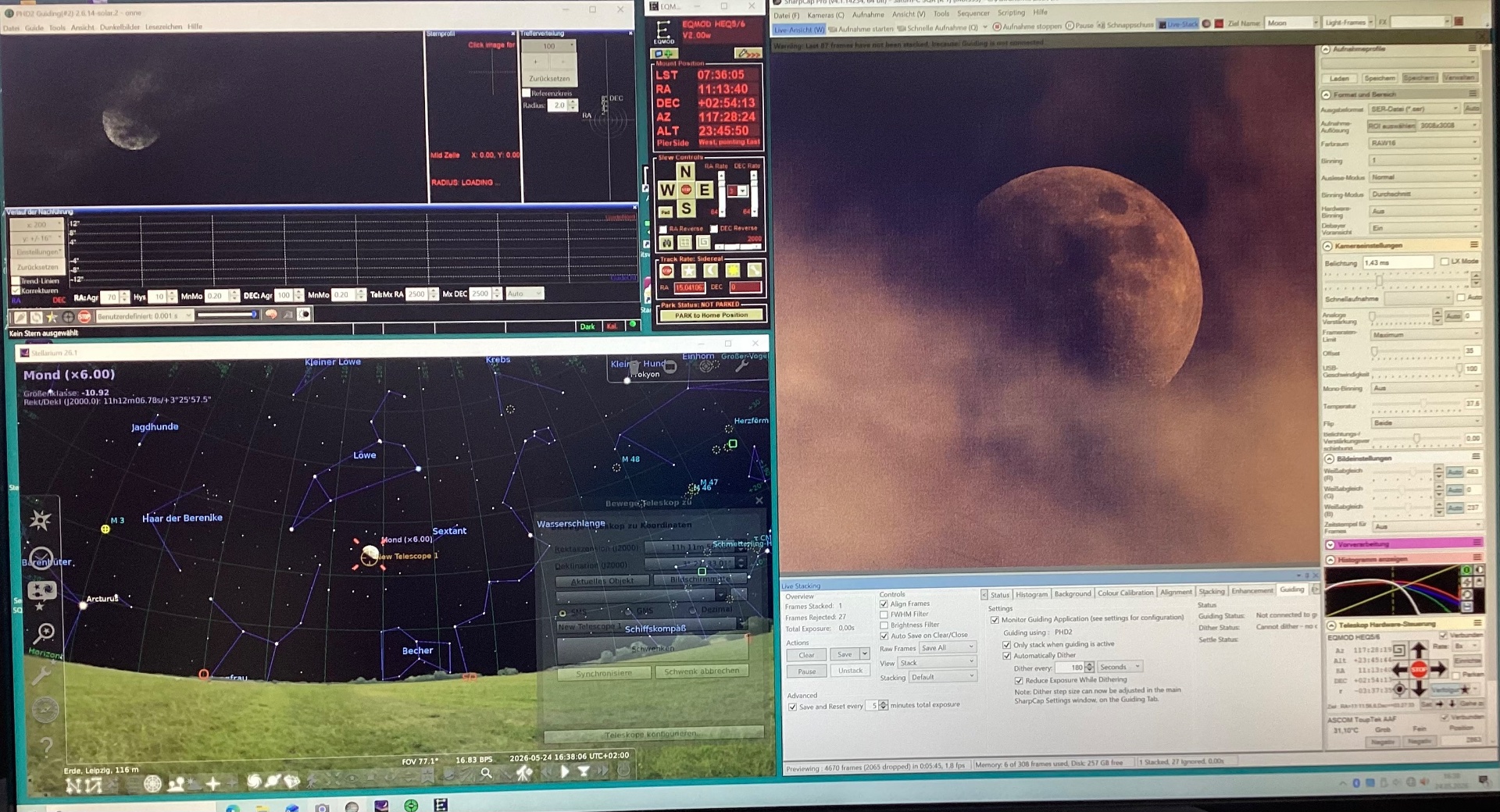Open PHD2 Dunkelbilder menu
Screen dimensions: 1500x812
(120, 27)
